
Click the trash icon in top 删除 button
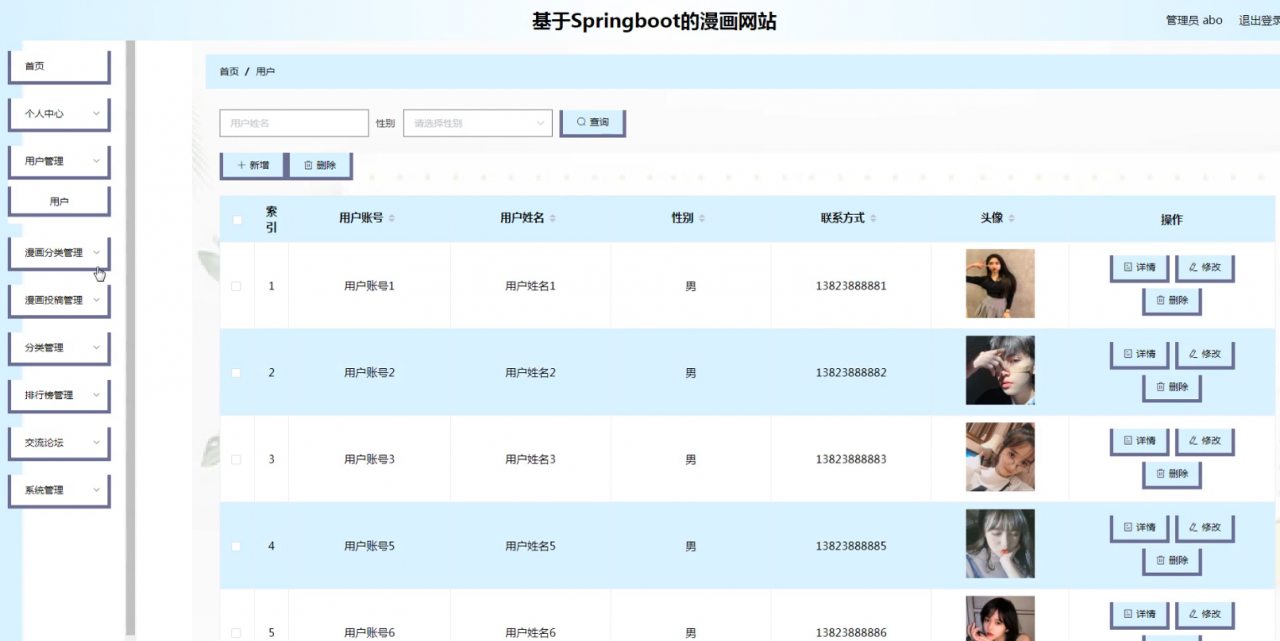point(308,165)
